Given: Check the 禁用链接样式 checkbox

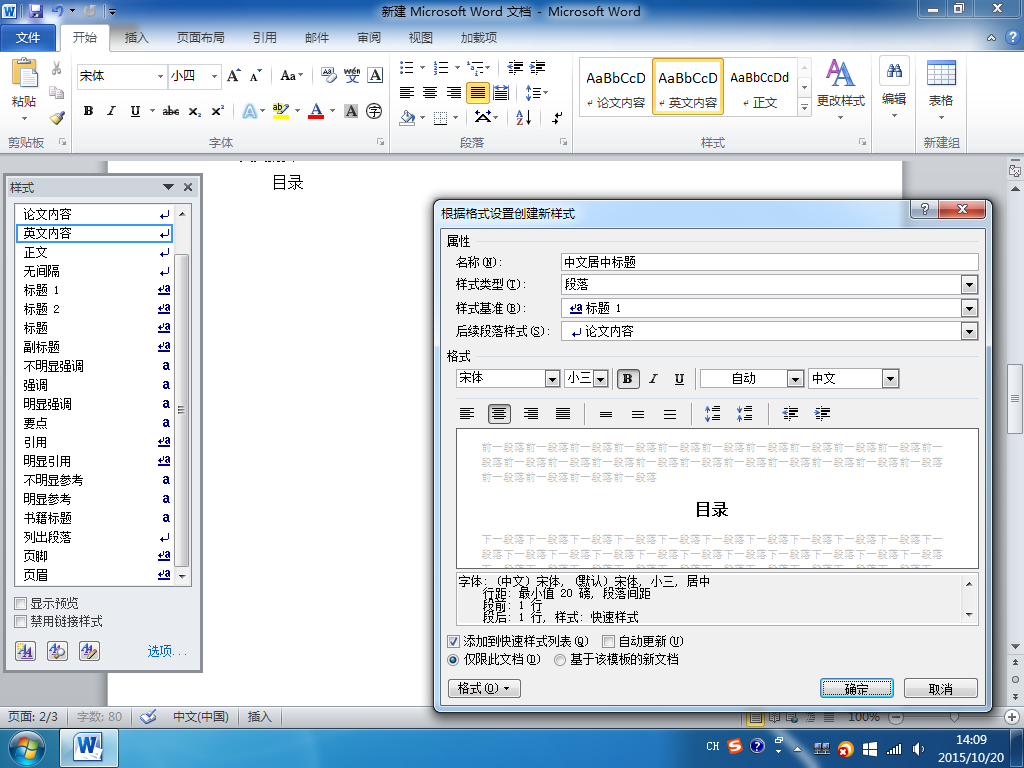Looking at the screenshot, I should pyautogui.click(x=20, y=621).
